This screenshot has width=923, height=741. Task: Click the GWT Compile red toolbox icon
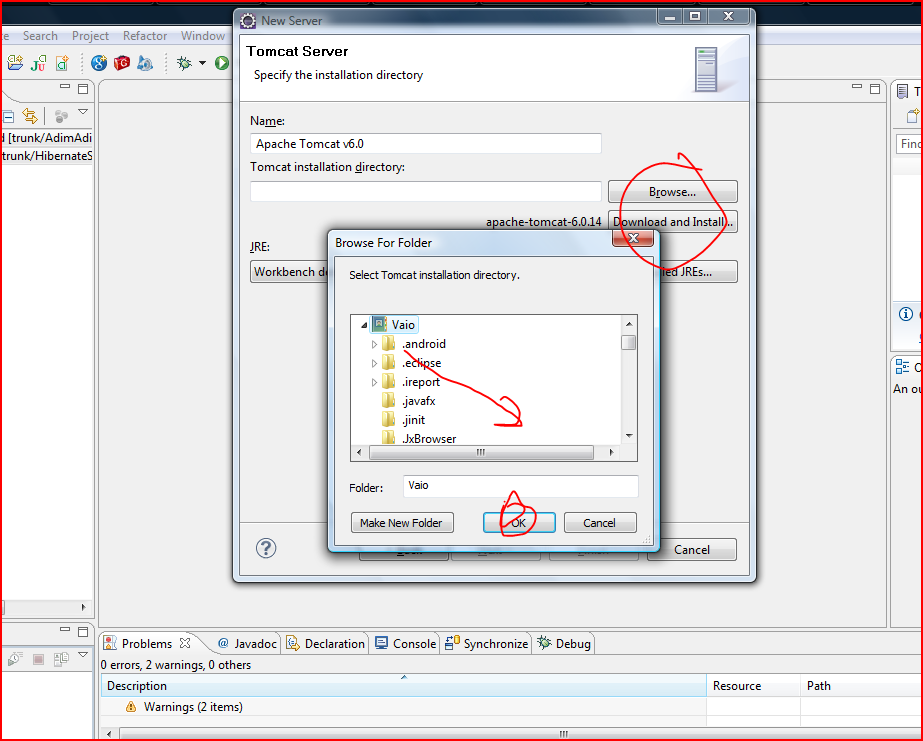point(122,62)
